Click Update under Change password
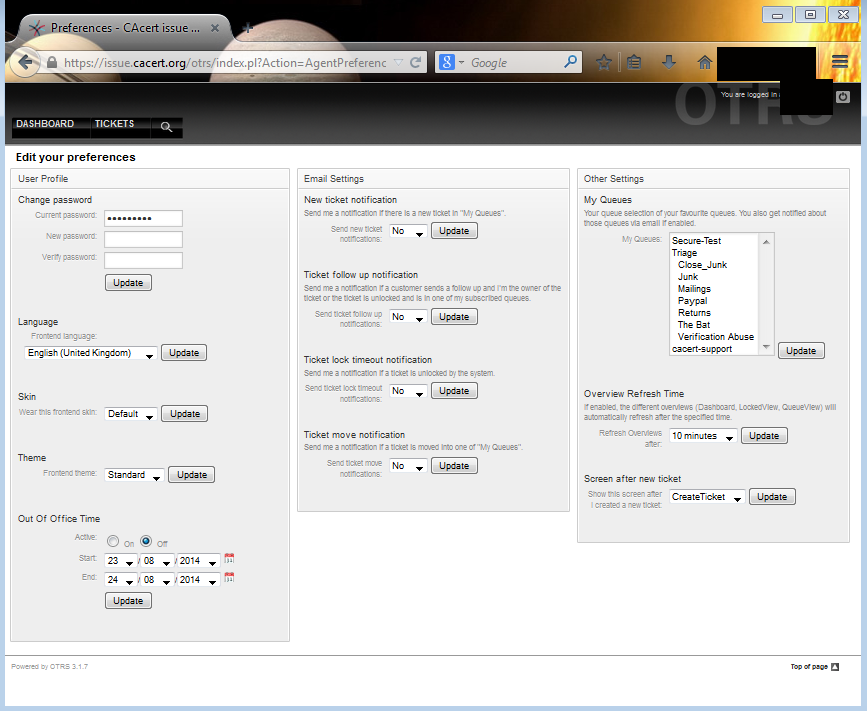Viewport: 867px width, 711px height. point(128,283)
